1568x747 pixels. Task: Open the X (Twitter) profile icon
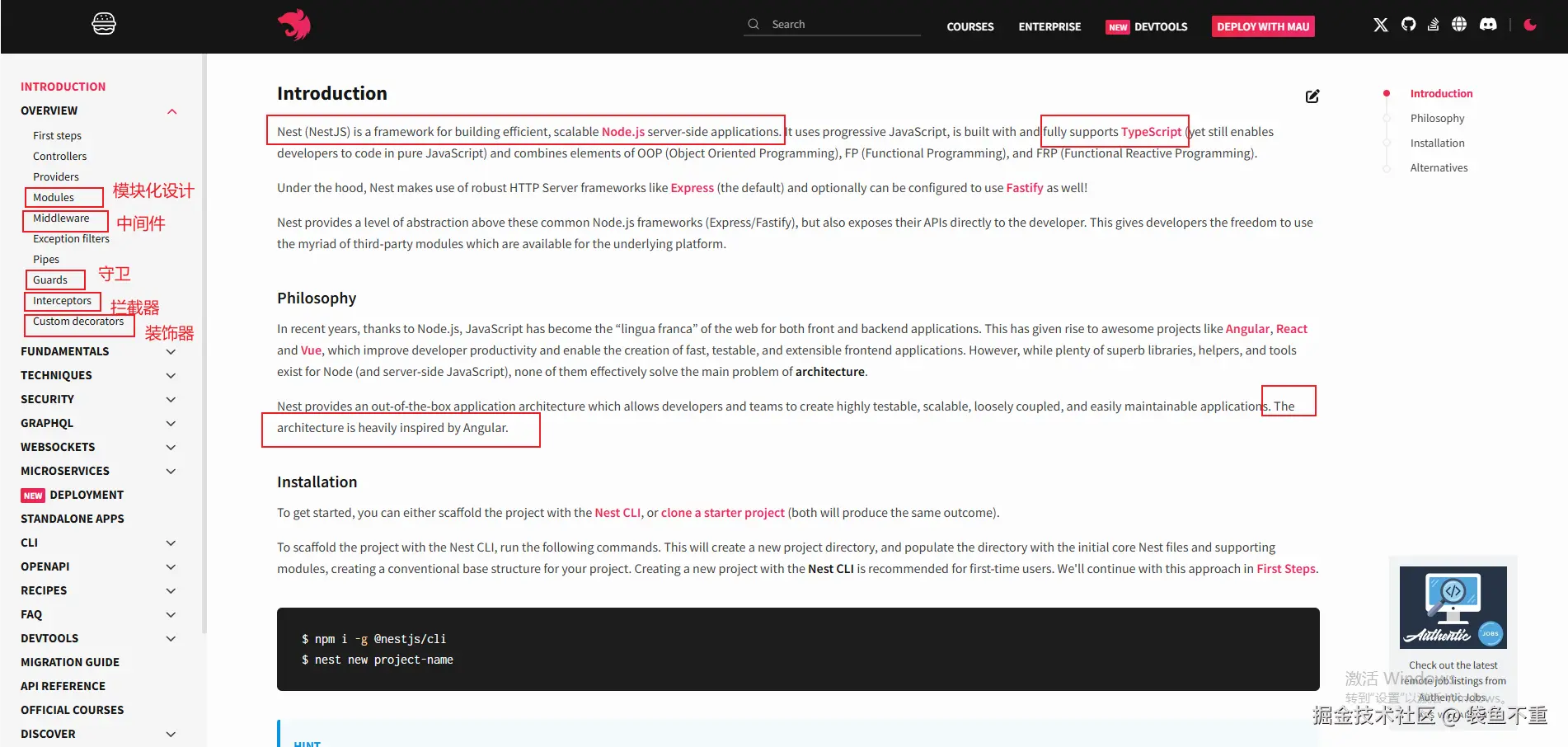(x=1381, y=25)
